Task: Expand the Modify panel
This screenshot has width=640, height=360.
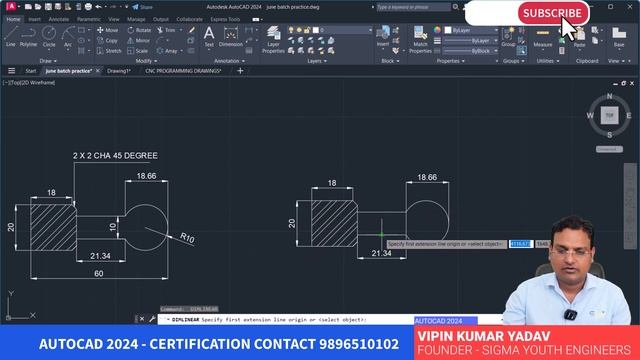Action: 146,61
